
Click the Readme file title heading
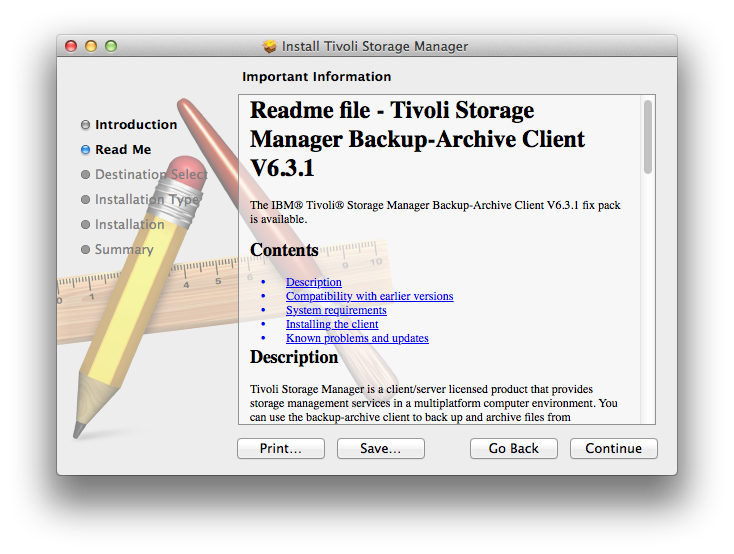point(417,139)
